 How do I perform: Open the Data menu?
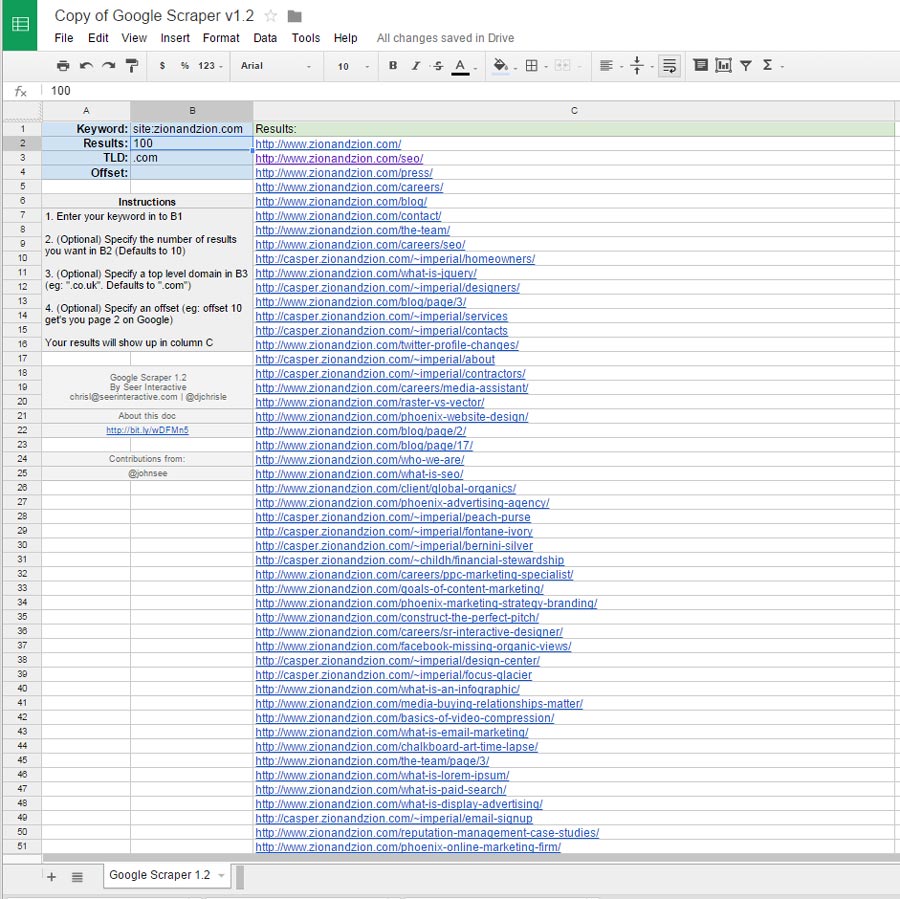(265, 38)
